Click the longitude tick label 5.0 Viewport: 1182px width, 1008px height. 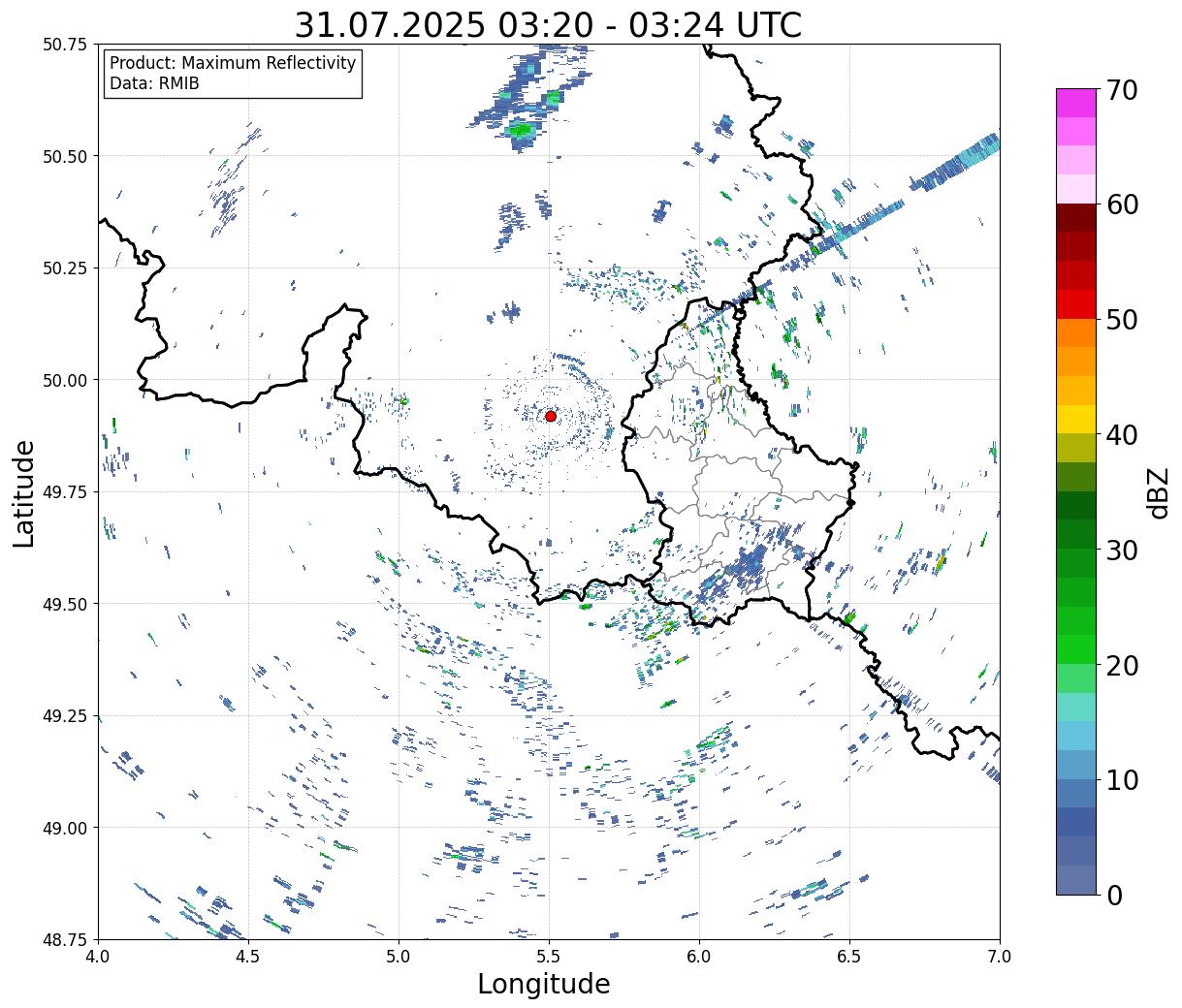pos(399,957)
